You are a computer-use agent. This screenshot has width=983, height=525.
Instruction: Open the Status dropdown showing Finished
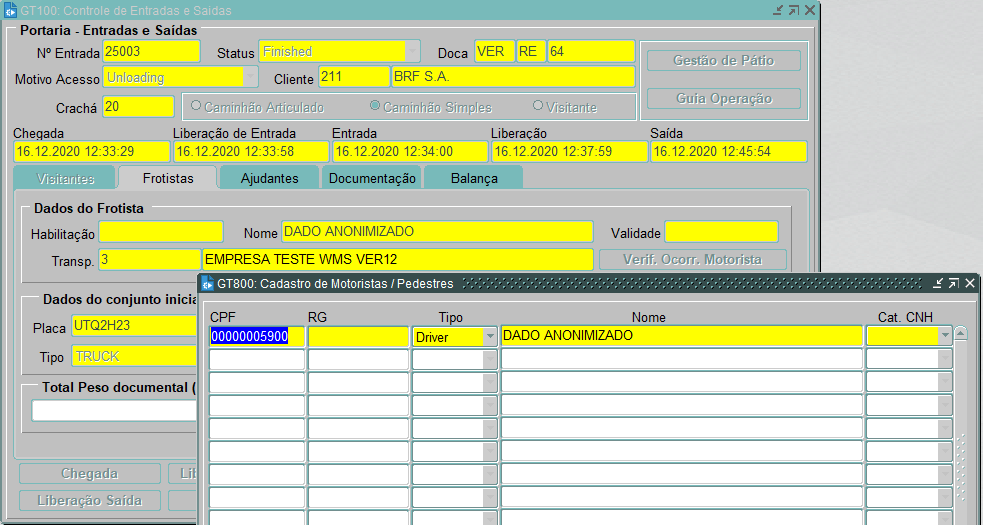[413, 51]
